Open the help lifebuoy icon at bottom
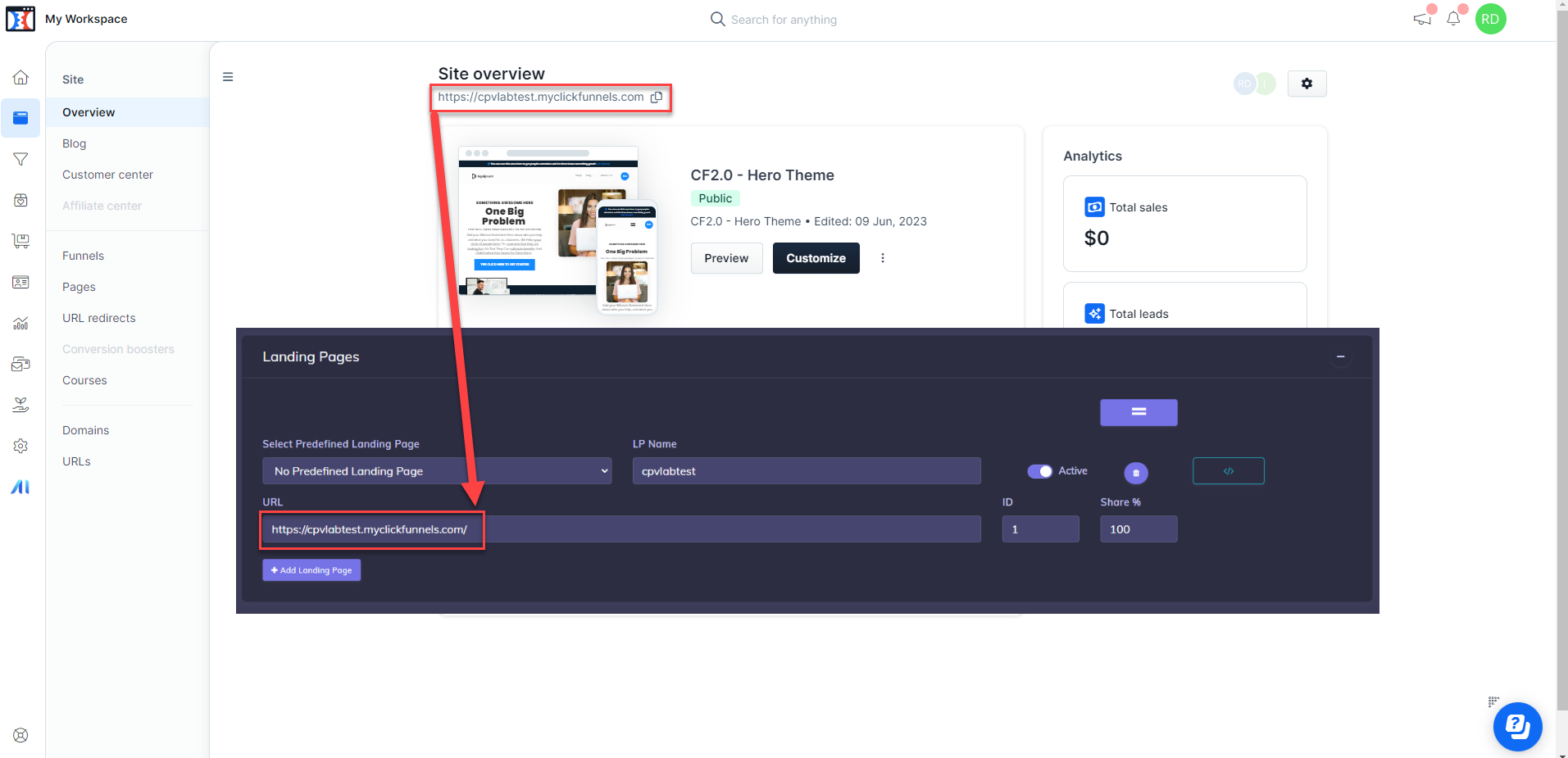The image size is (1568, 758). point(20,735)
